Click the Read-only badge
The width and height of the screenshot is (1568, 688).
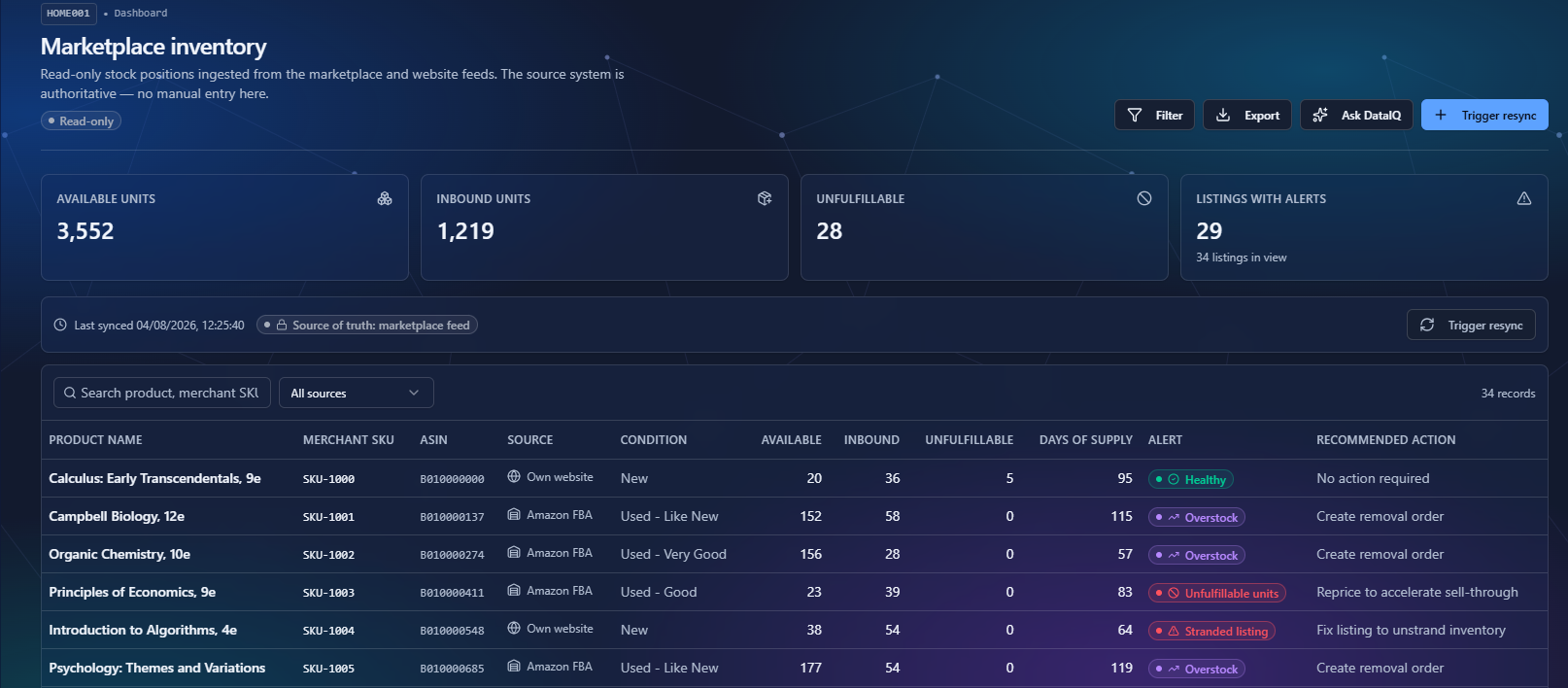(x=81, y=120)
